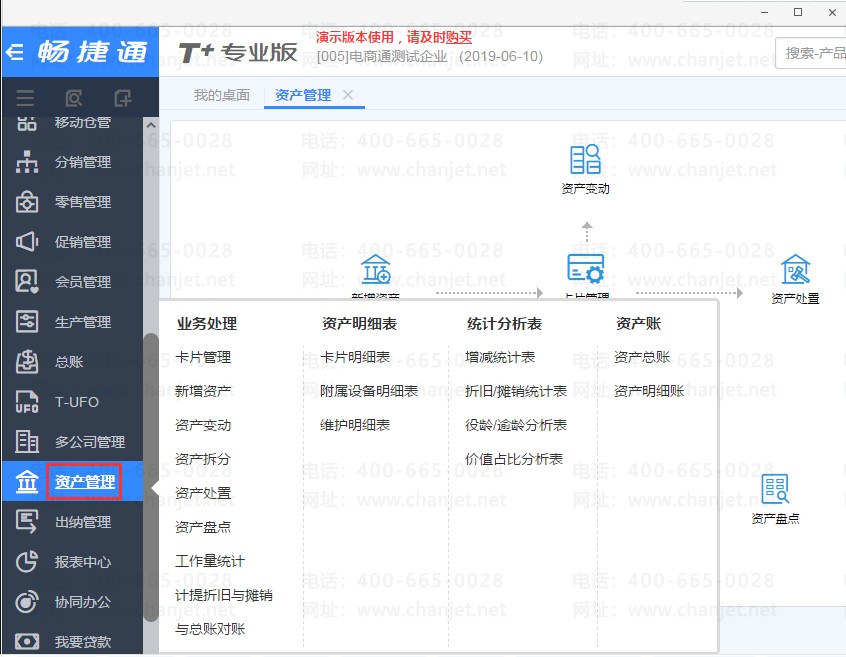Image resolution: width=846 pixels, height=657 pixels.
Task: Open the 多公司管理 building icon
Action: tap(26, 442)
